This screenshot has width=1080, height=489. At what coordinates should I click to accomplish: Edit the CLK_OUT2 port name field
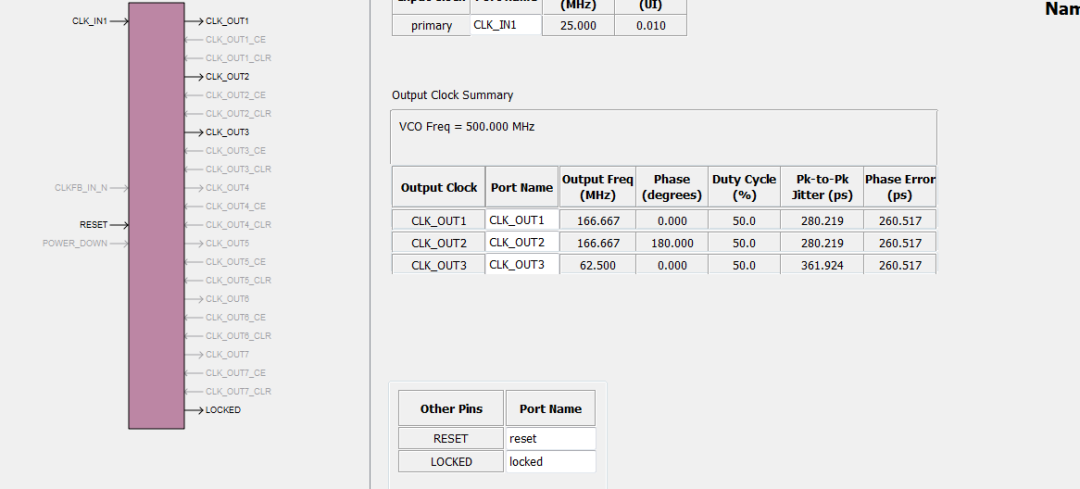tap(522, 242)
